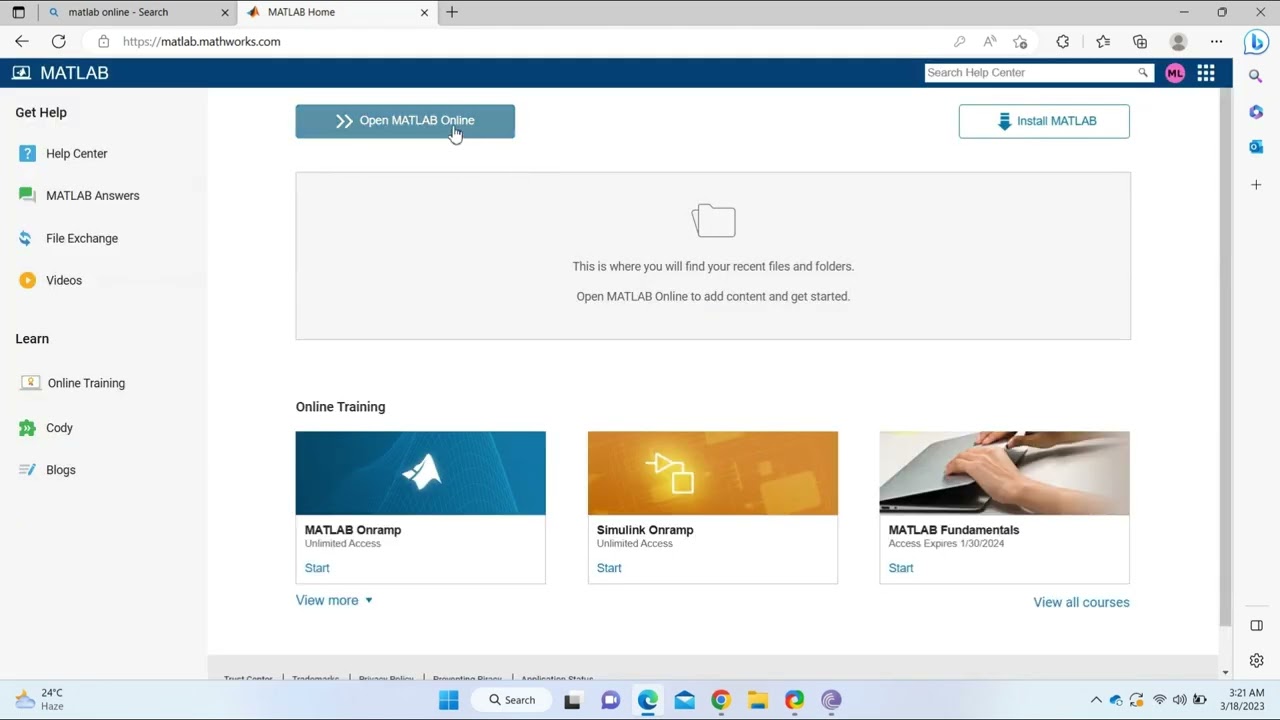Open Edge Settings and more menu
This screenshot has height=720, width=1280.
[x=1216, y=41]
